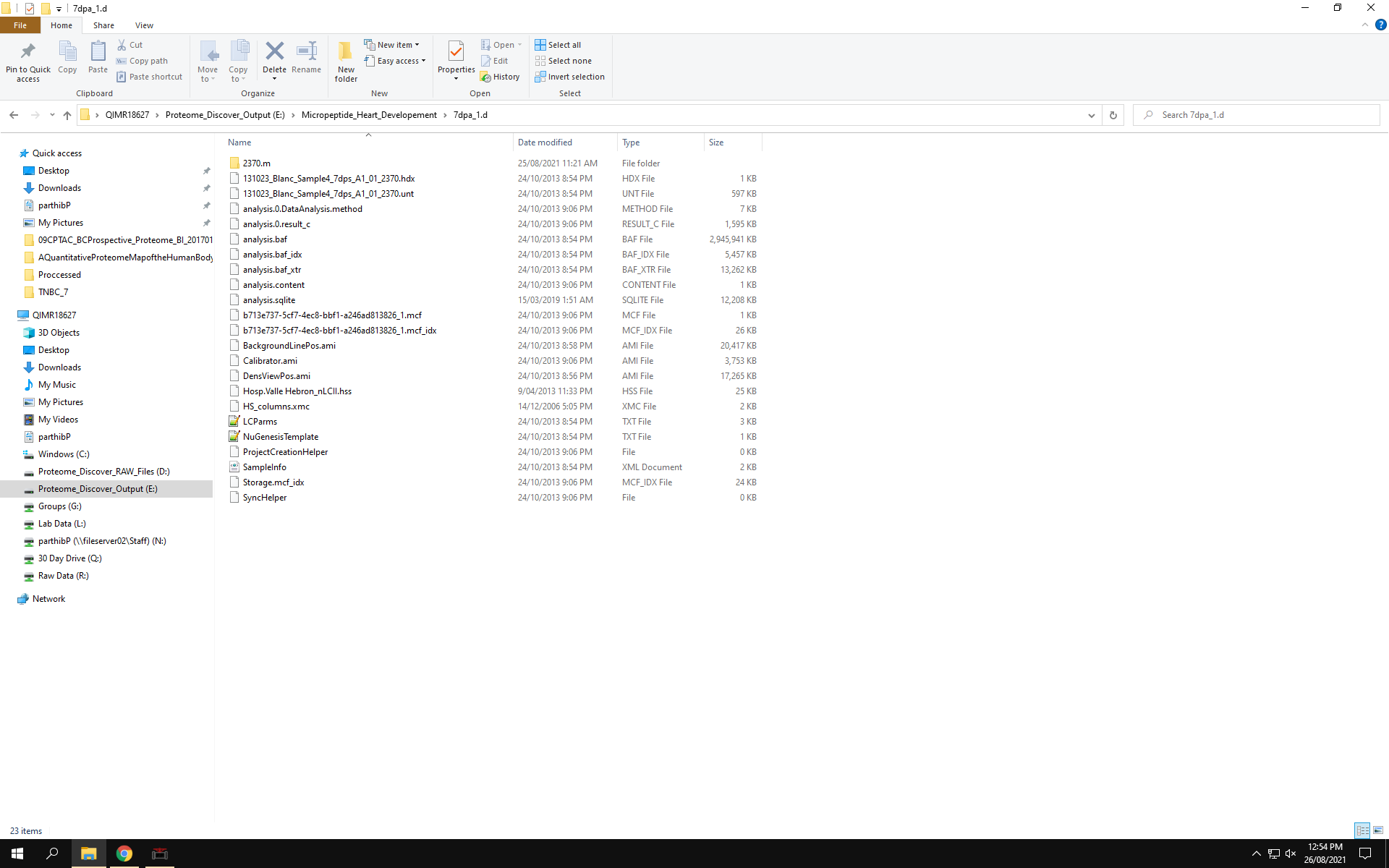Screen dimensions: 1389x868
Task: Click Invert selection
Action: 571,76
